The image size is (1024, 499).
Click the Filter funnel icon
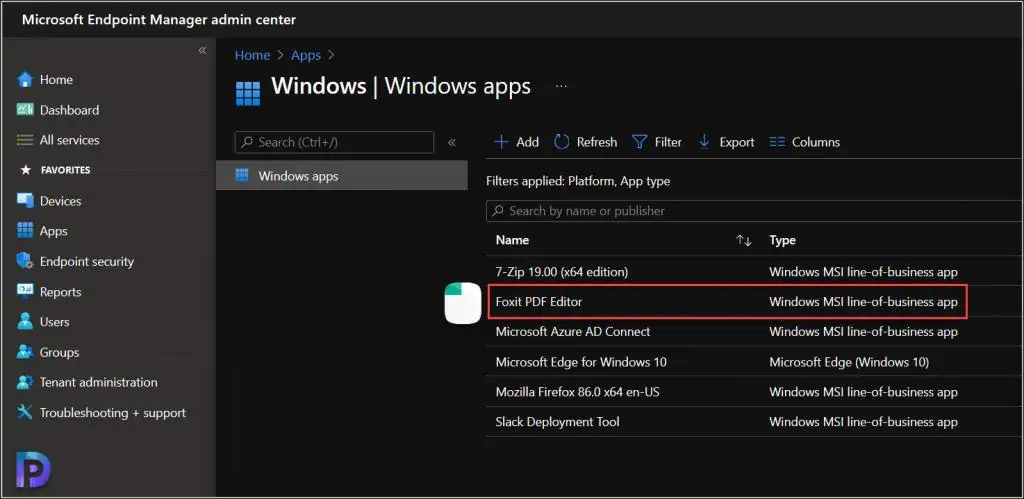click(x=640, y=142)
